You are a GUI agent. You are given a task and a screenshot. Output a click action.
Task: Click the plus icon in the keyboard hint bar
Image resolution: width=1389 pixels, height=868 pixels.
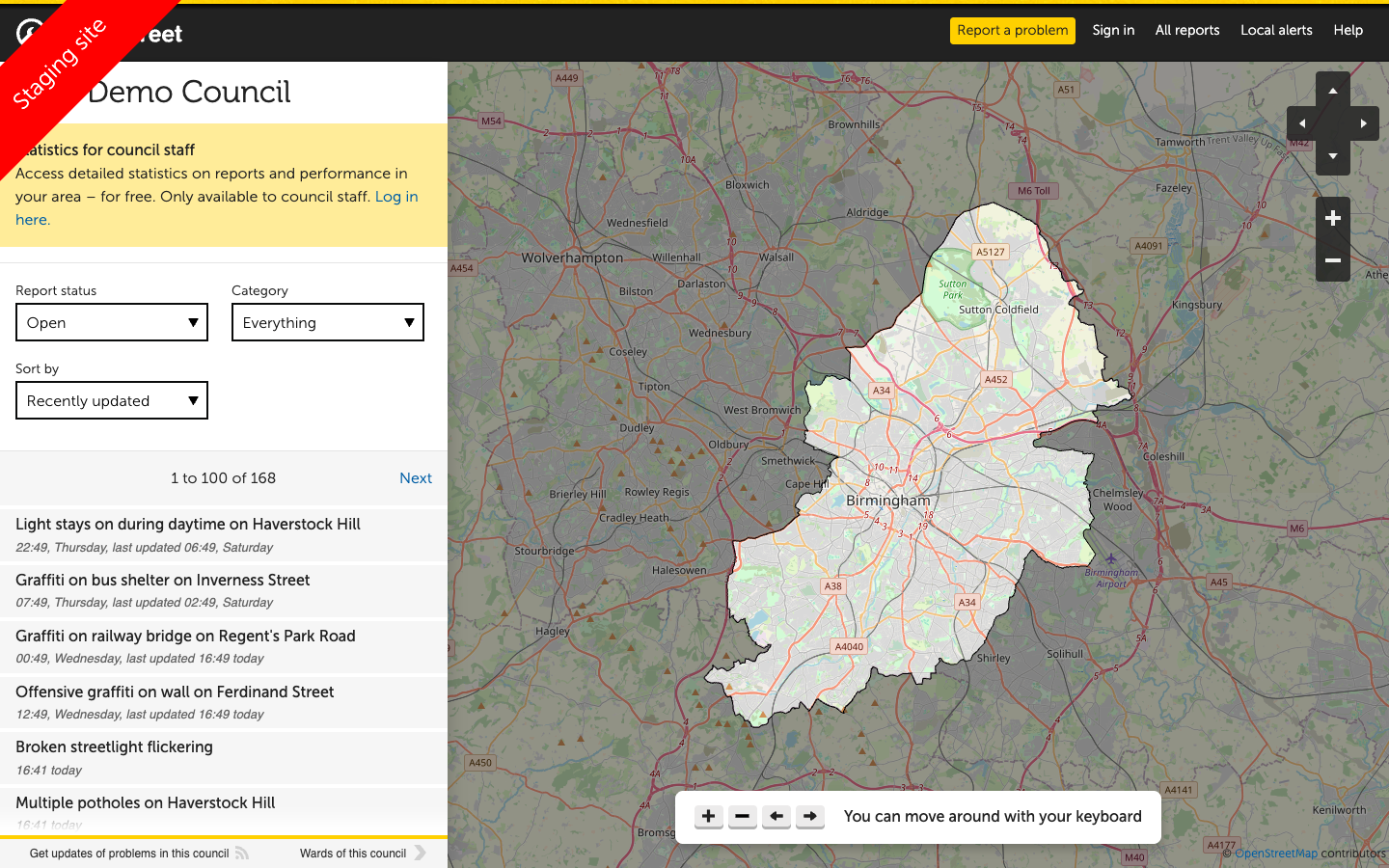pos(708,816)
